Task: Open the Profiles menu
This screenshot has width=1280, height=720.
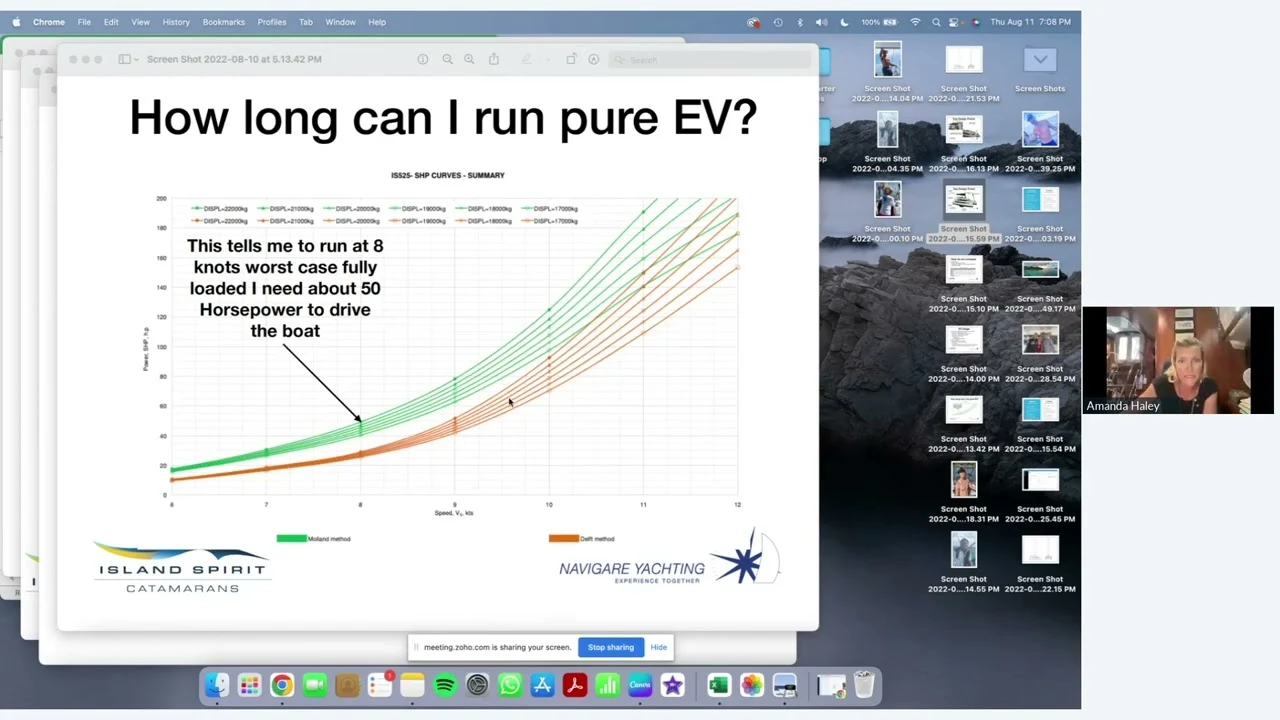Action: [x=272, y=22]
